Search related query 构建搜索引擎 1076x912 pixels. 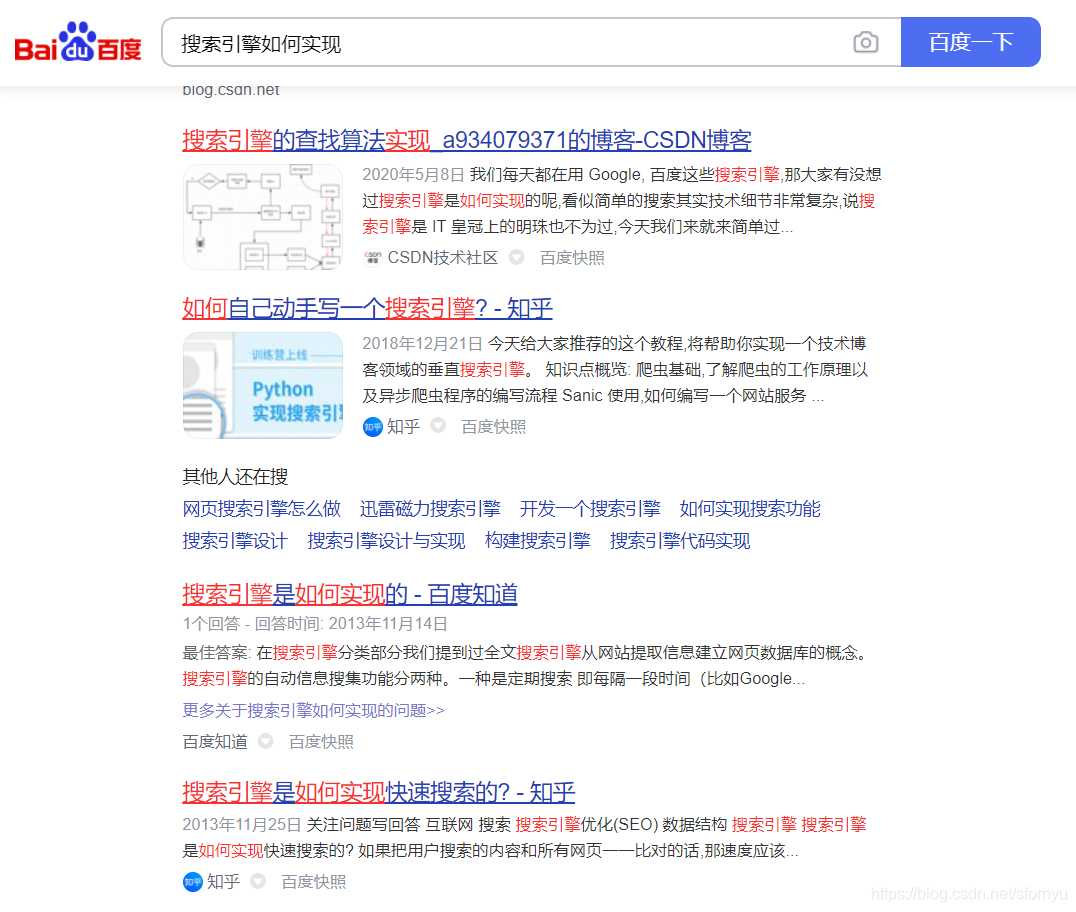tap(537, 541)
